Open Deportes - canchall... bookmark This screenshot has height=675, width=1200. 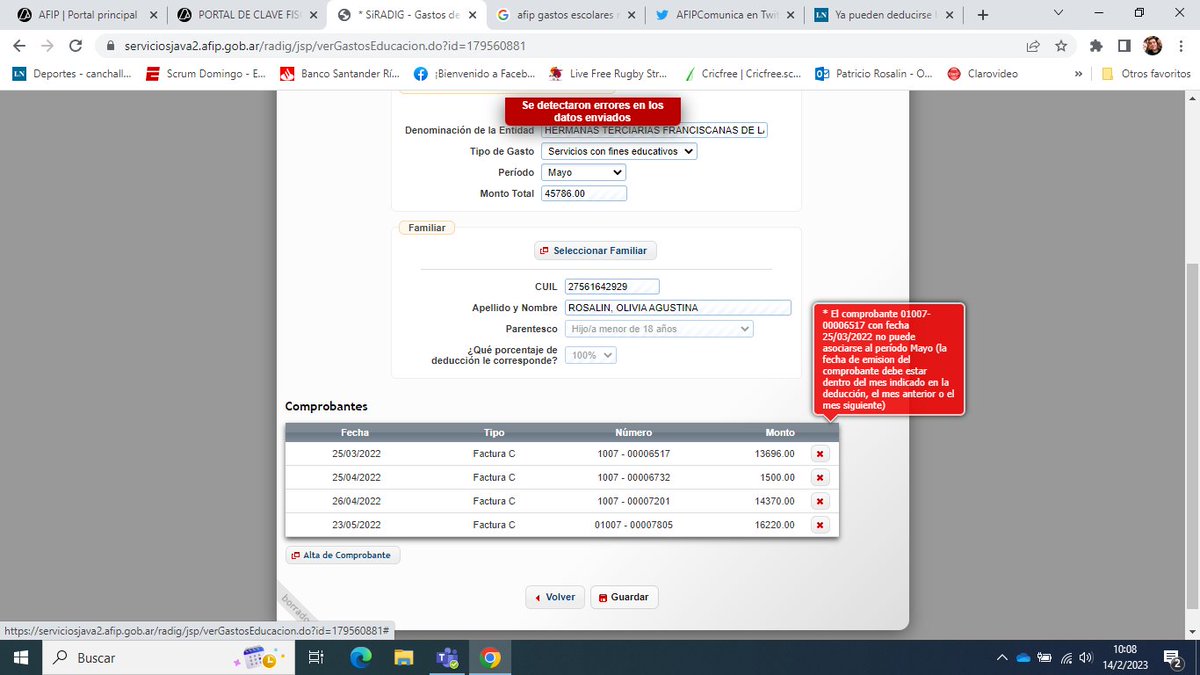coord(72,73)
